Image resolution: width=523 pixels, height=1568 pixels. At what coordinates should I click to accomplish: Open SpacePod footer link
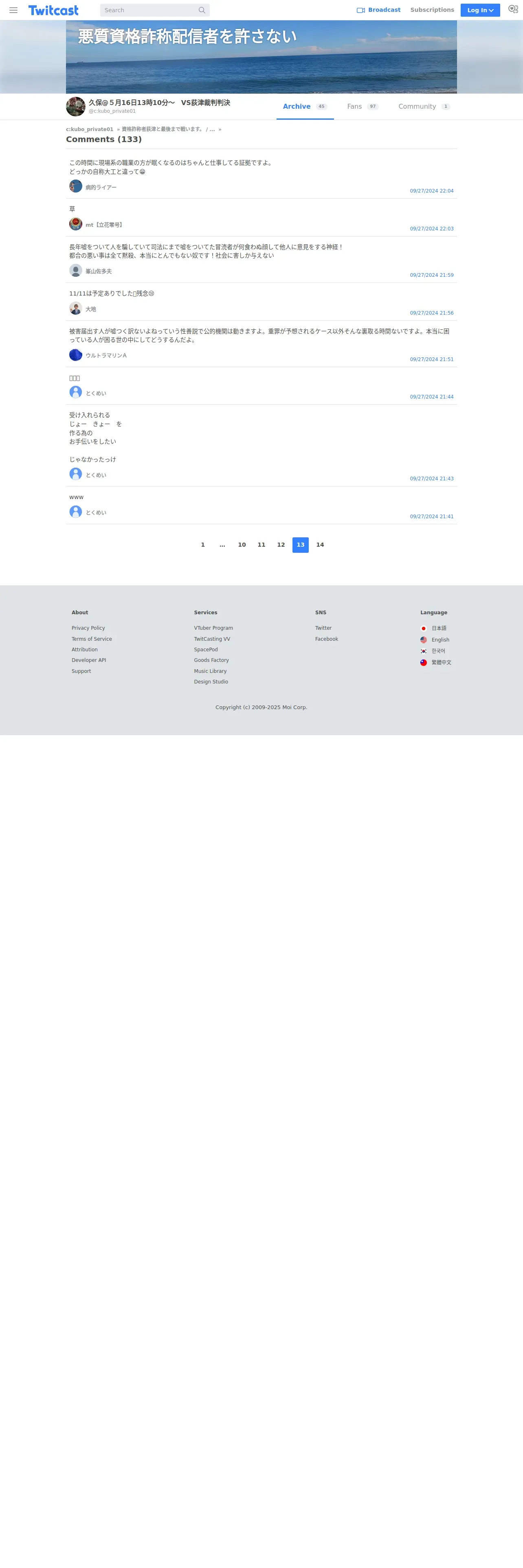click(206, 650)
